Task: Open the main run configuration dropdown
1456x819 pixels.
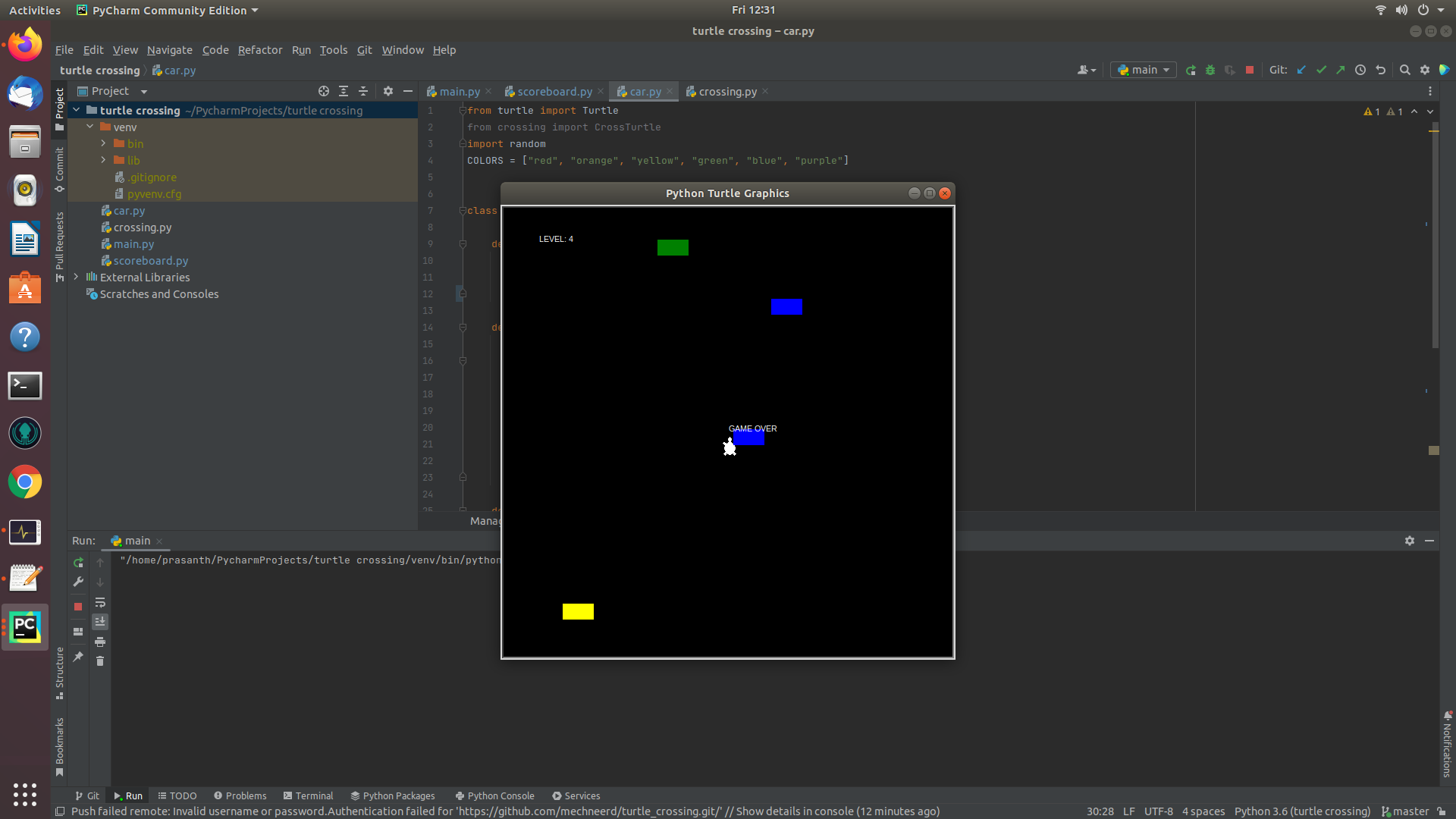Action: (x=1143, y=69)
